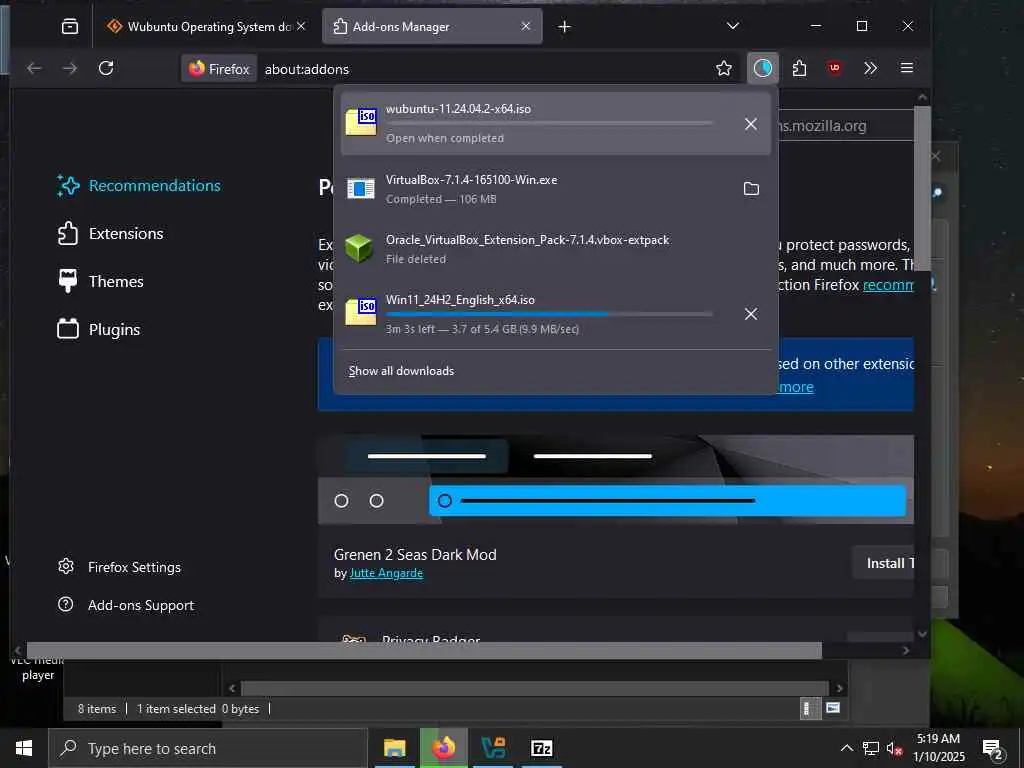Image resolution: width=1024 pixels, height=768 pixels.
Task: Cancel the Win11_24H2_English_x64.iso download
Action: [751, 314]
